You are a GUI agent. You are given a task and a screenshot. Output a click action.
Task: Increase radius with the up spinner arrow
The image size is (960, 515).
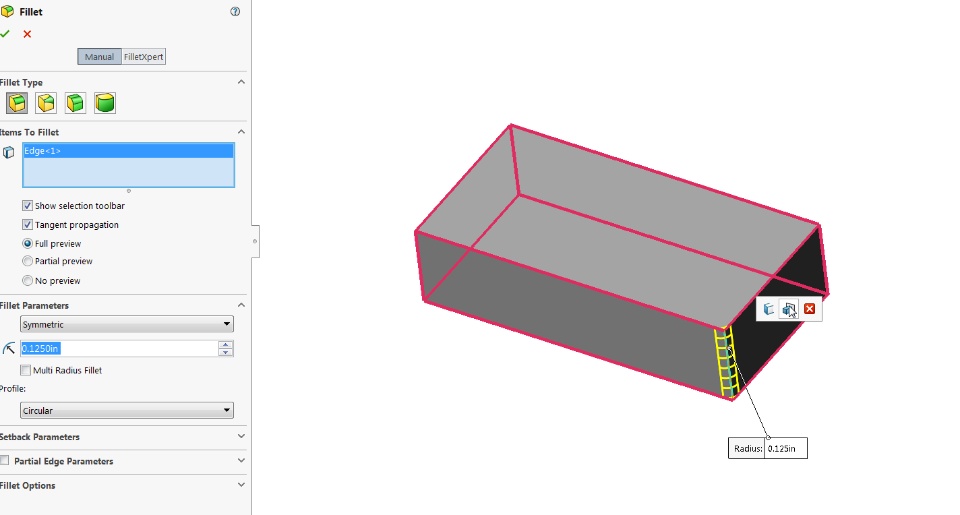pyautogui.click(x=226, y=345)
